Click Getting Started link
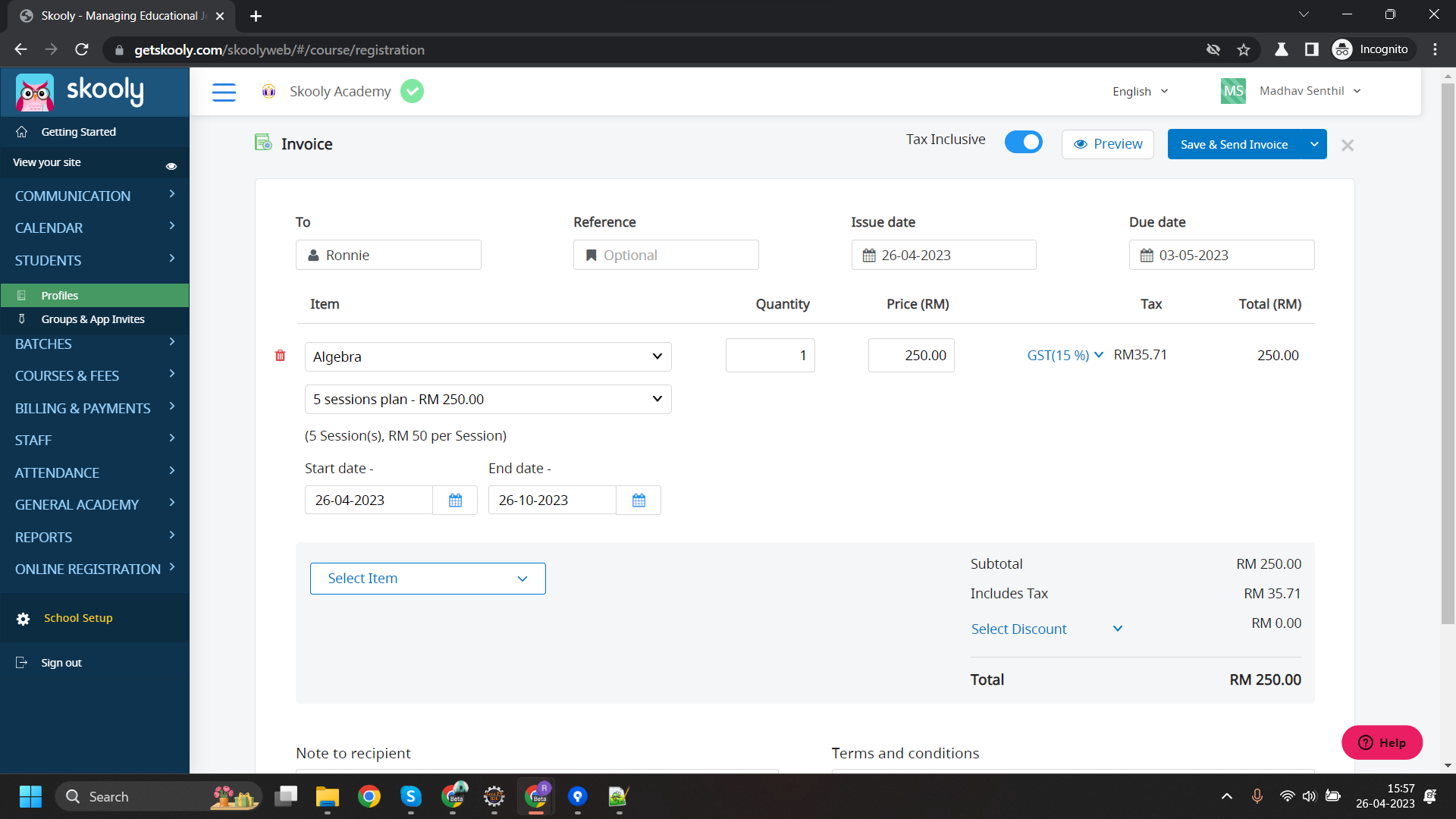 click(78, 132)
